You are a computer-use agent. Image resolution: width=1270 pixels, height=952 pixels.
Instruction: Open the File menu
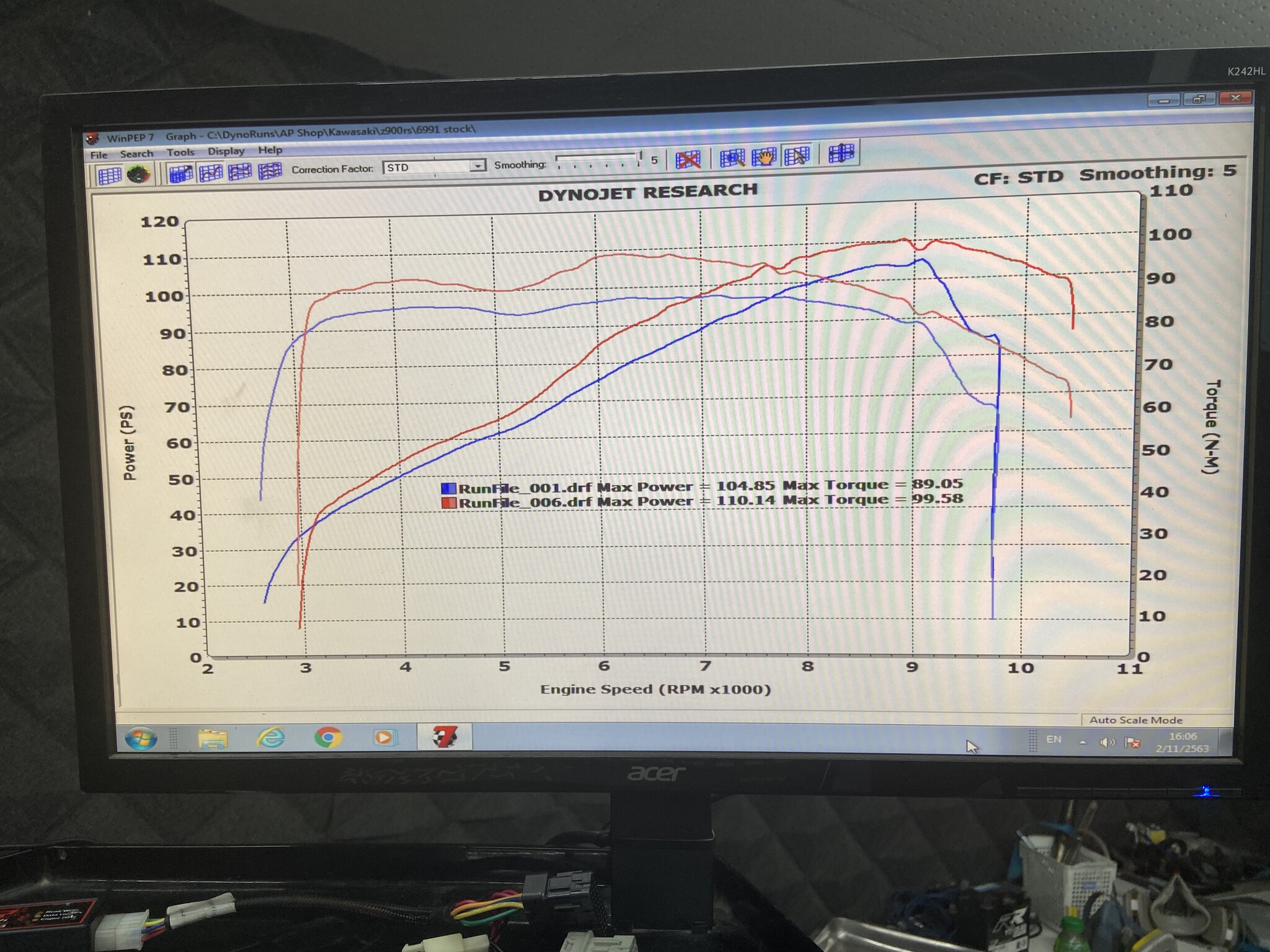(x=99, y=155)
